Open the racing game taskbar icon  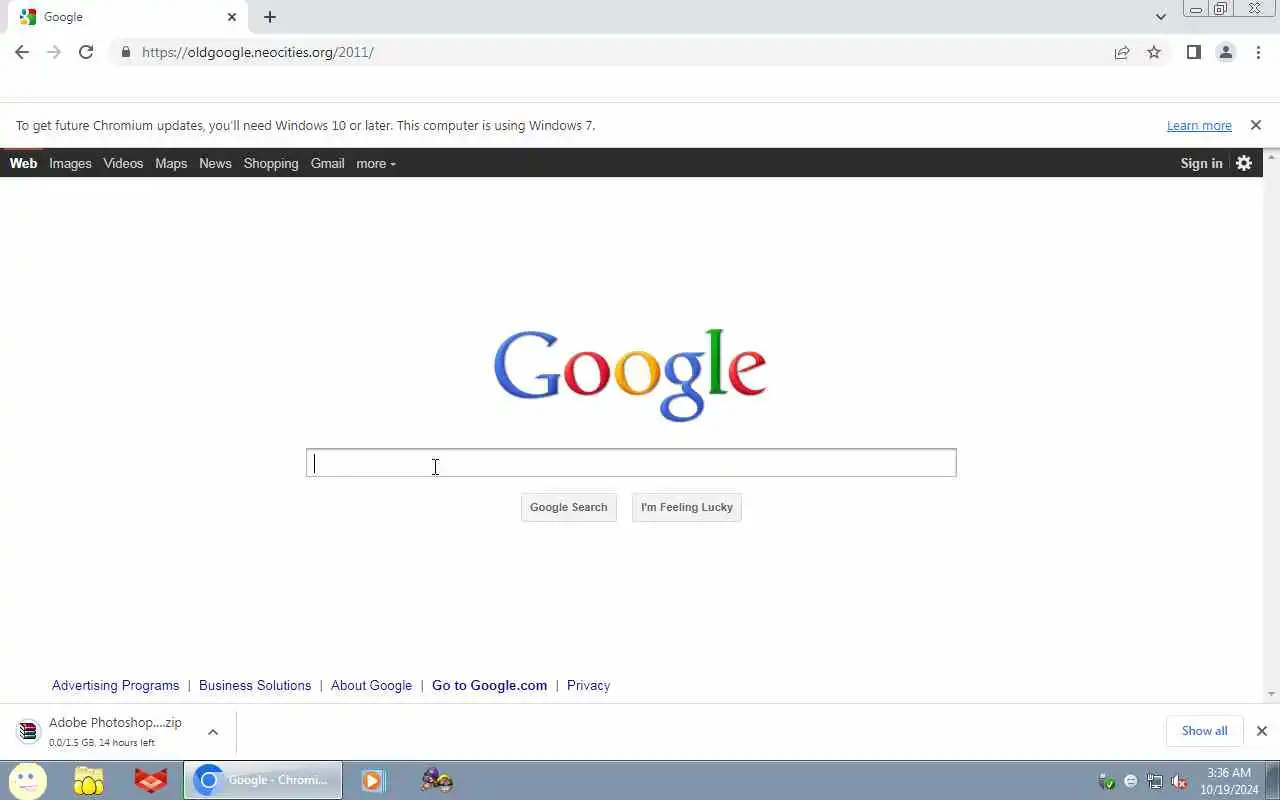(x=437, y=780)
